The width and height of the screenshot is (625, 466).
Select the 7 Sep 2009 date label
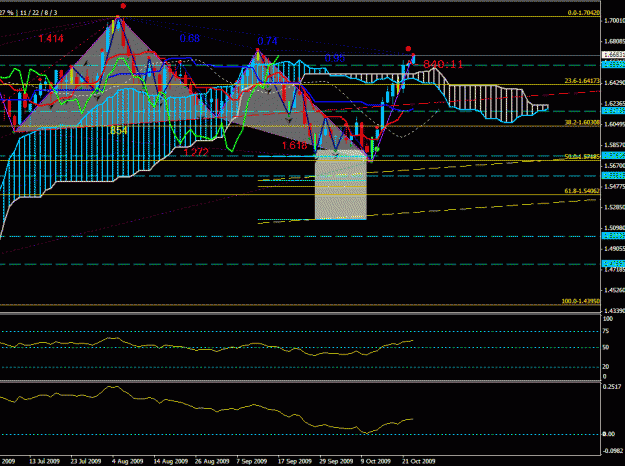coord(252,461)
